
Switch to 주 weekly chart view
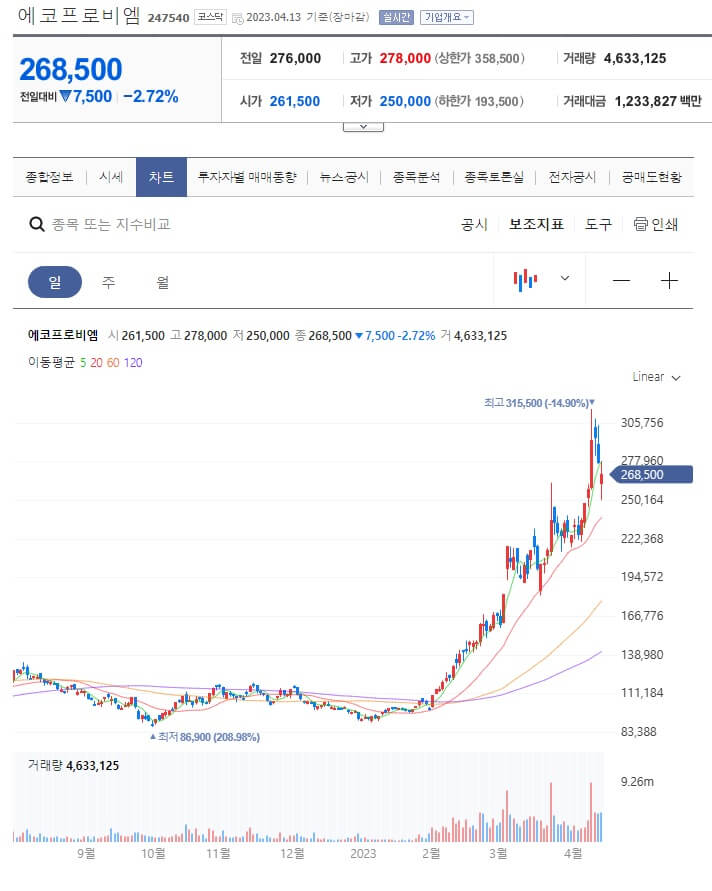106,281
